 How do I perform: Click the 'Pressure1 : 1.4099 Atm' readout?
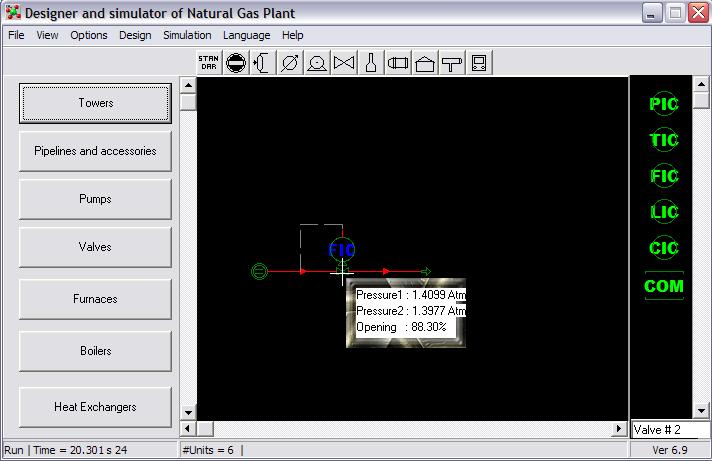[411, 295]
